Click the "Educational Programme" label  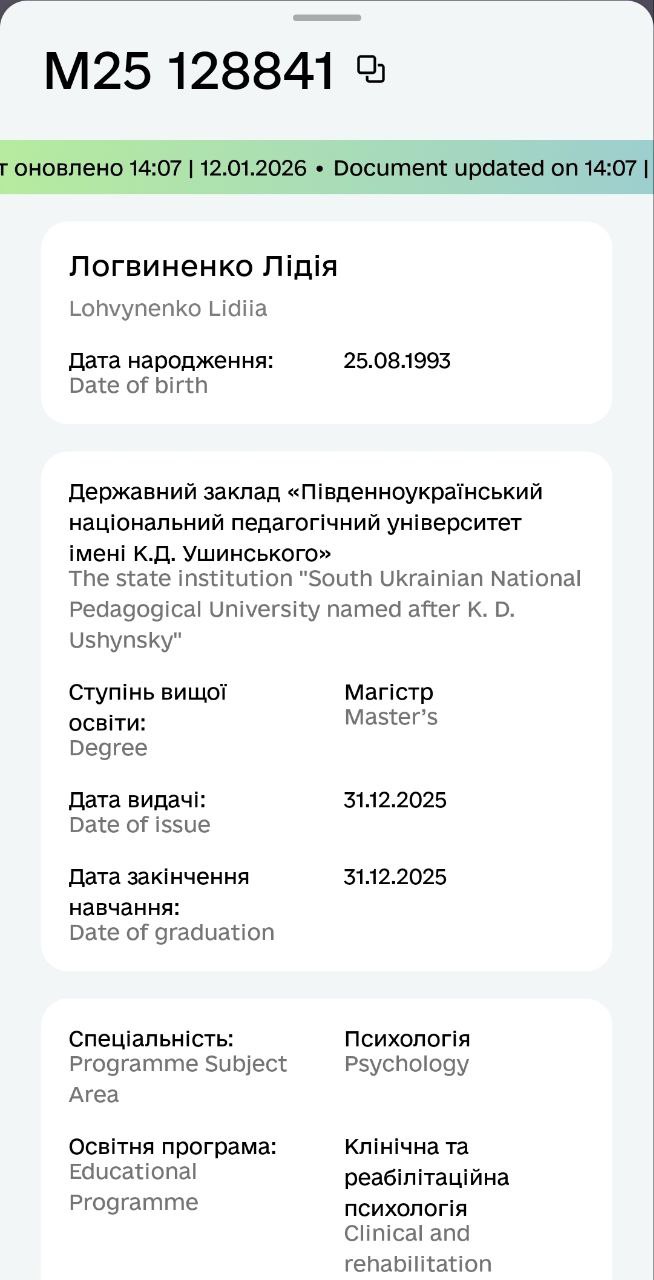click(x=133, y=1187)
